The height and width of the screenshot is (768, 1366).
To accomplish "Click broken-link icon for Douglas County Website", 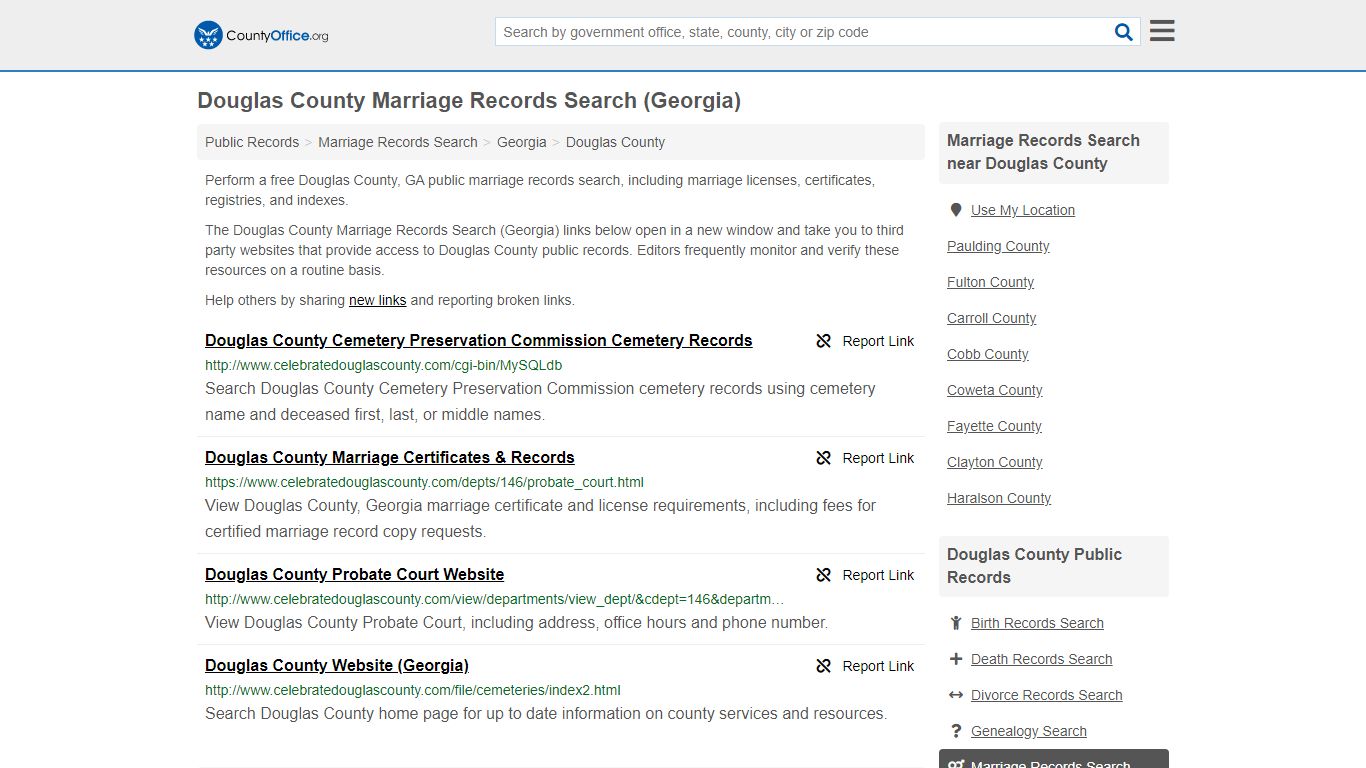I will tap(824, 666).
